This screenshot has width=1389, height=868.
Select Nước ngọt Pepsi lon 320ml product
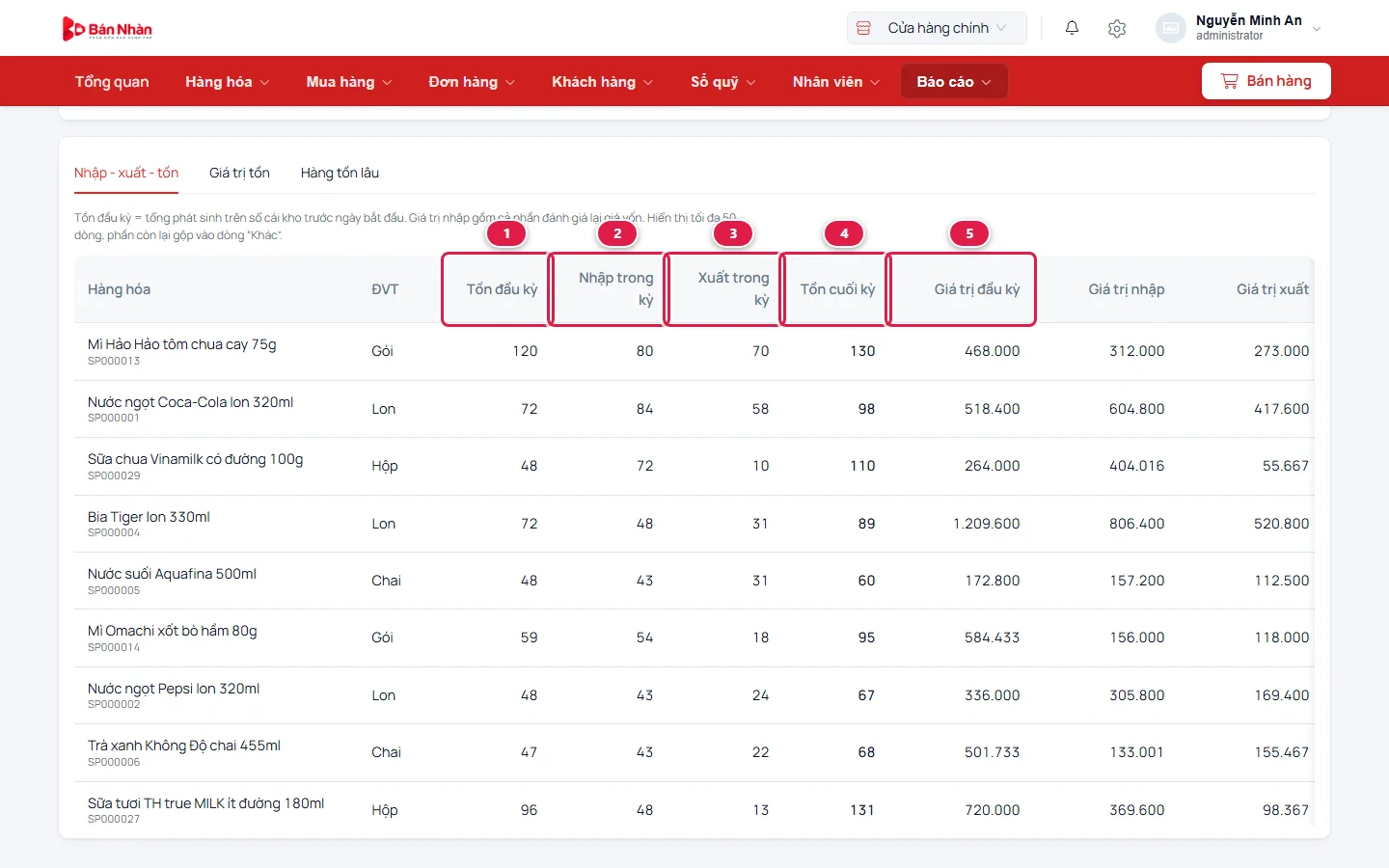[x=174, y=689]
